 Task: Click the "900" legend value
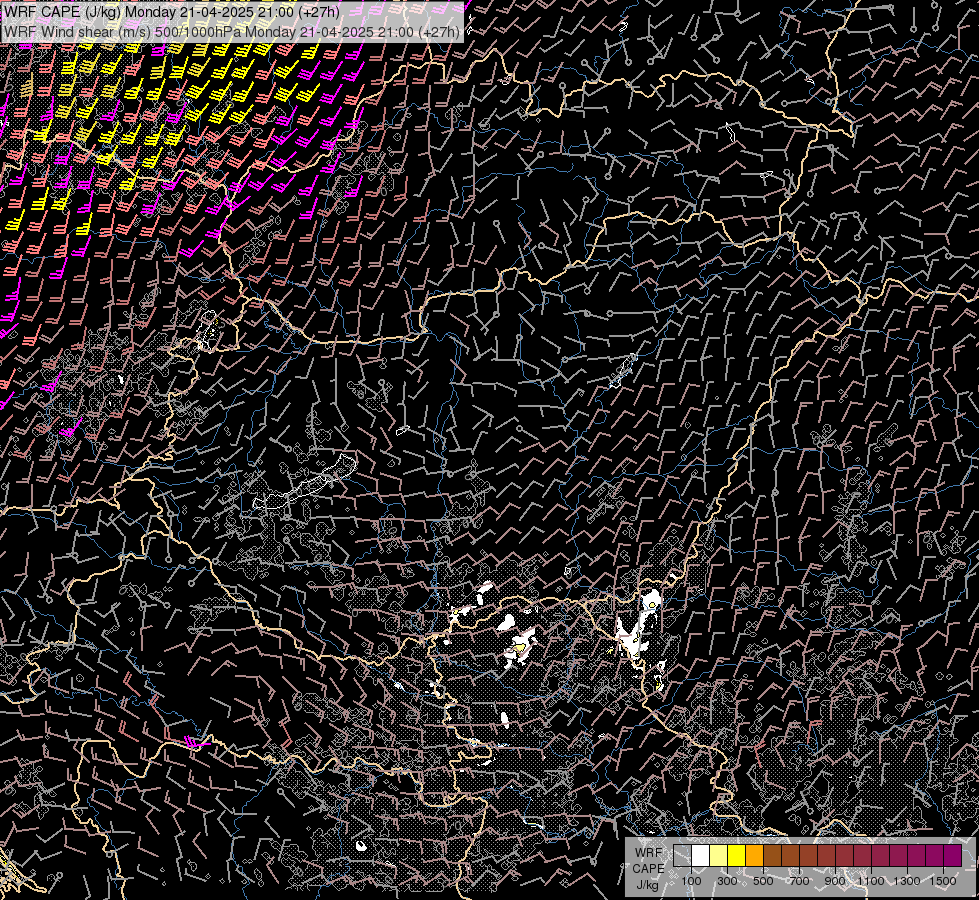(835, 881)
